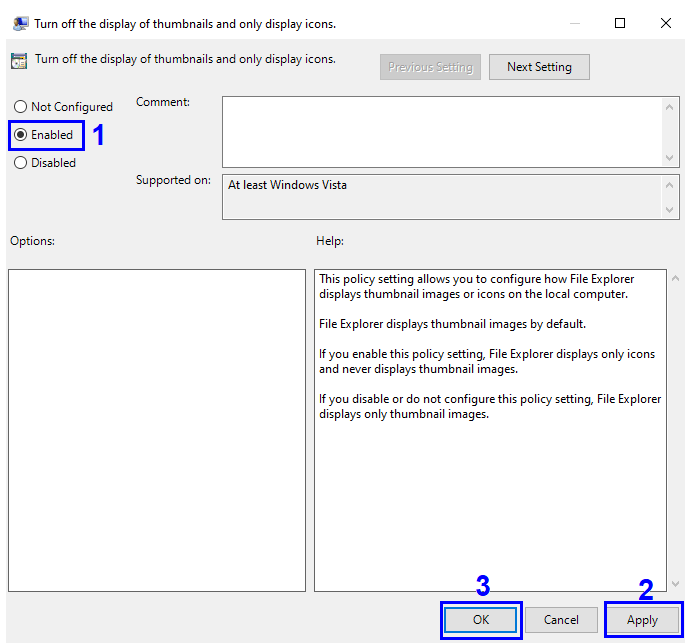Choose the Disabled radio button

point(45,163)
